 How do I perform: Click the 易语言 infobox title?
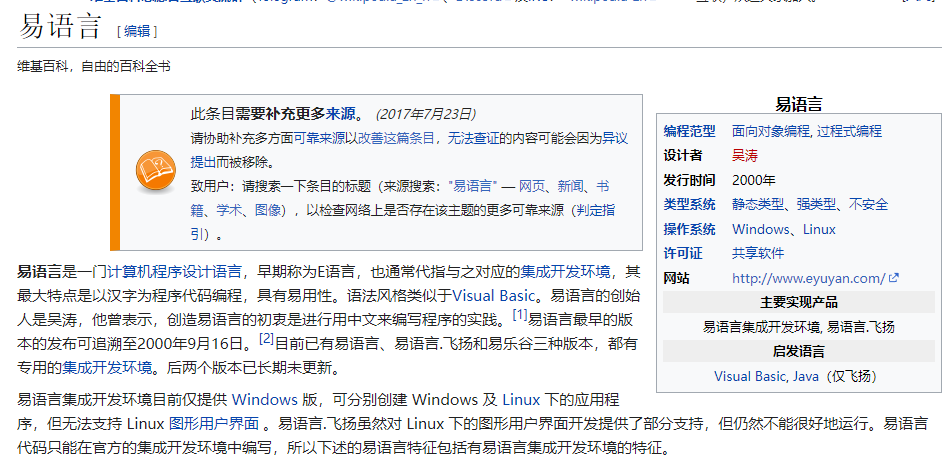pyautogui.click(x=798, y=104)
